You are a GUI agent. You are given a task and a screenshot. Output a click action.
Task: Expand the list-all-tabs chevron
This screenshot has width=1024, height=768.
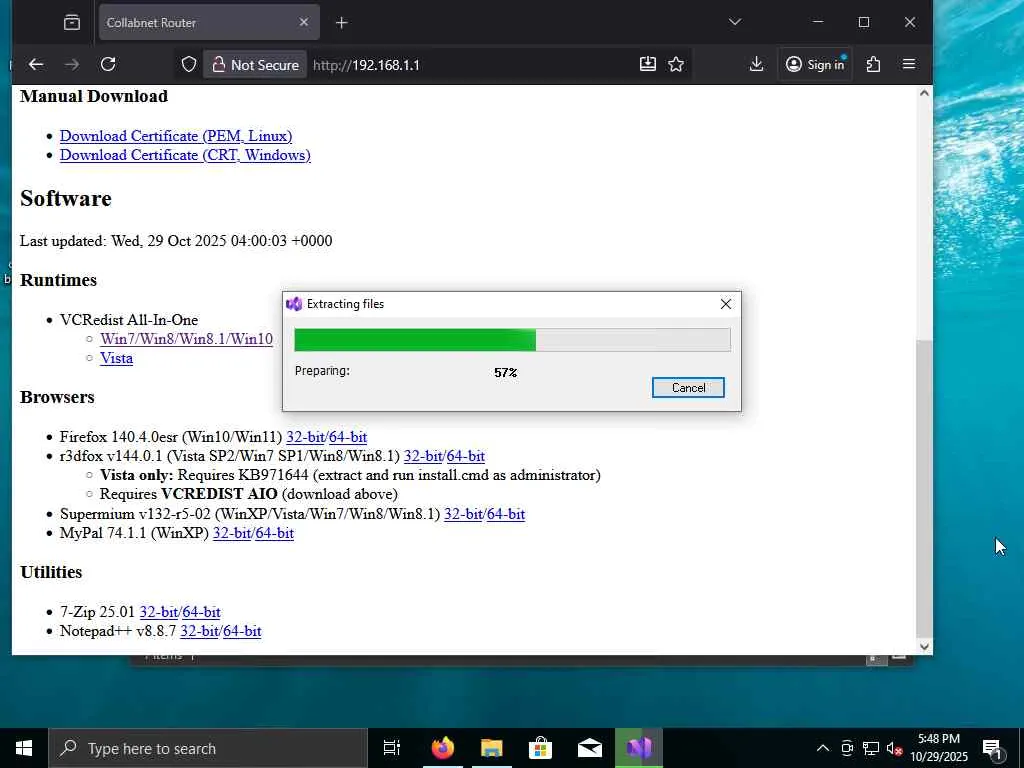tap(735, 22)
